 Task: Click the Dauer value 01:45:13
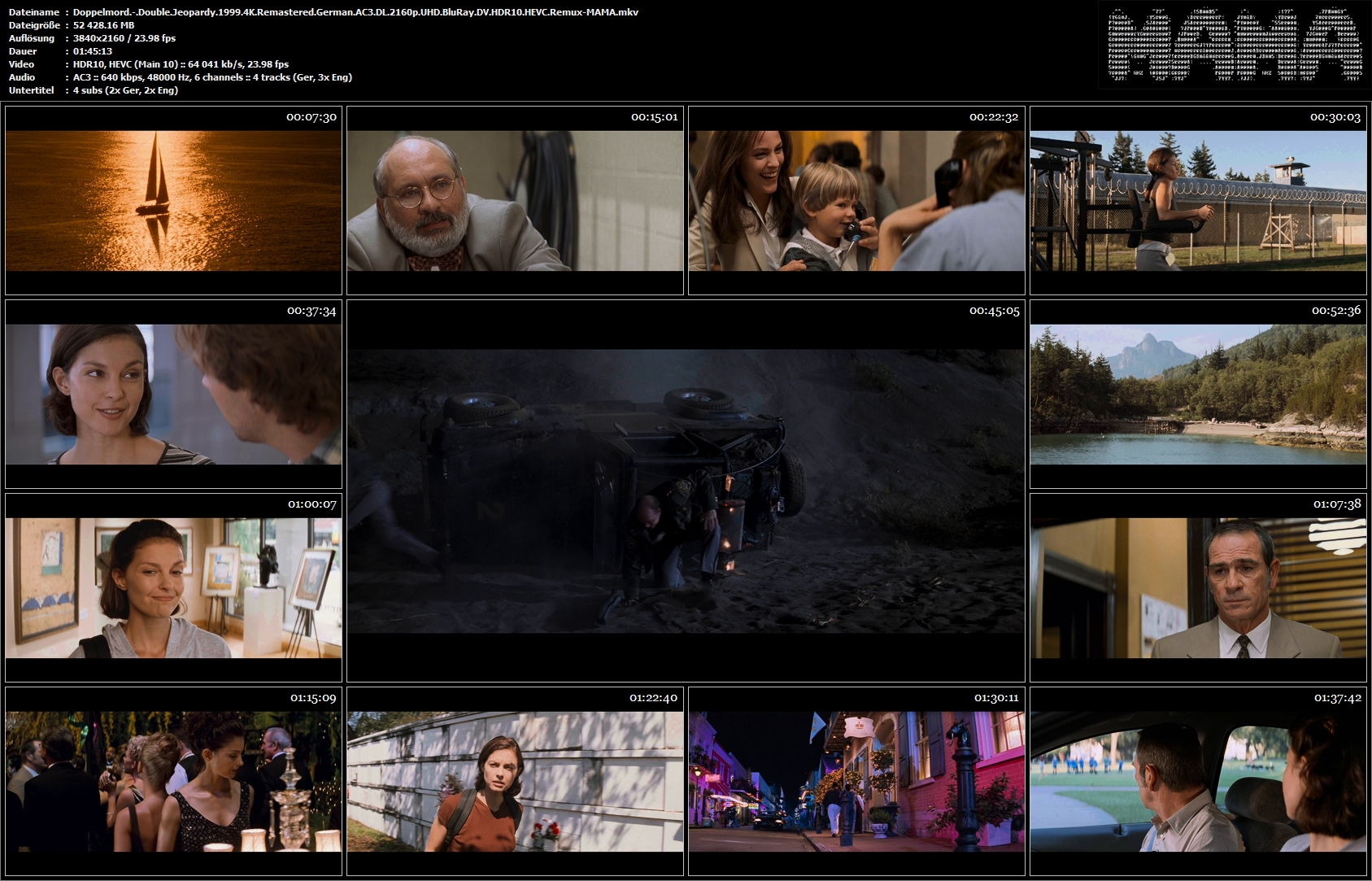[x=93, y=51]
